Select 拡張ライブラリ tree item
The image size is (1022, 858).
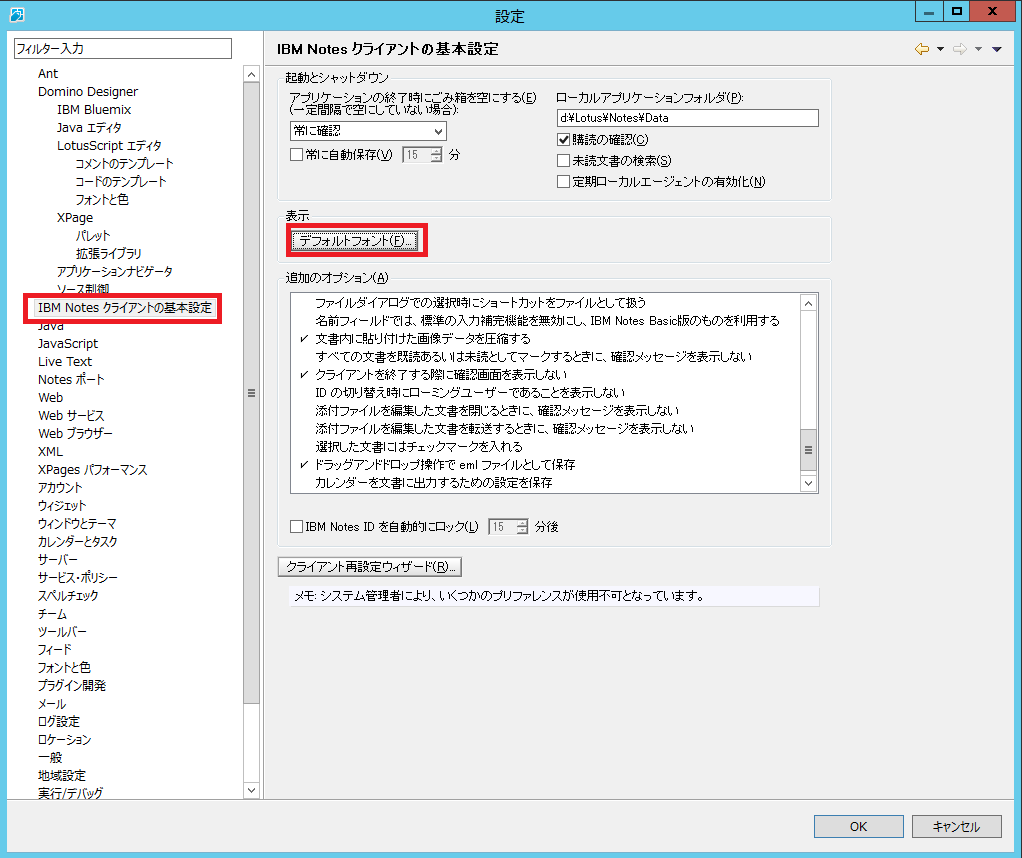pyautogui.click(x=108, y=254)
